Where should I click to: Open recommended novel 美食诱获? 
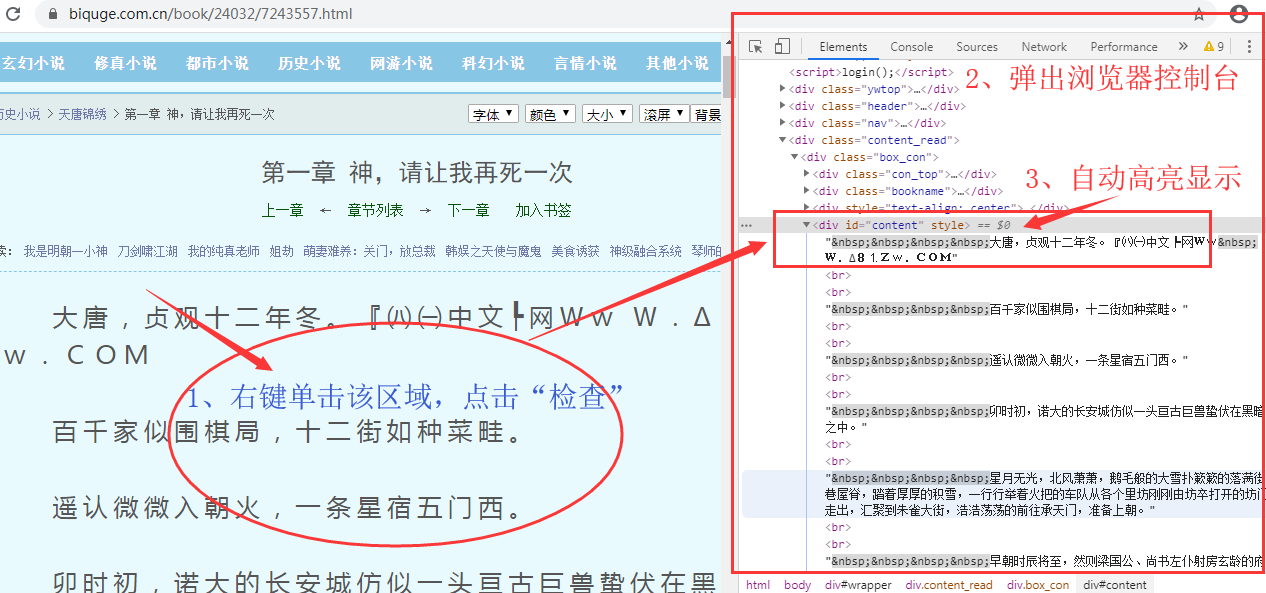pyautogui.click(x=575, y=251)
